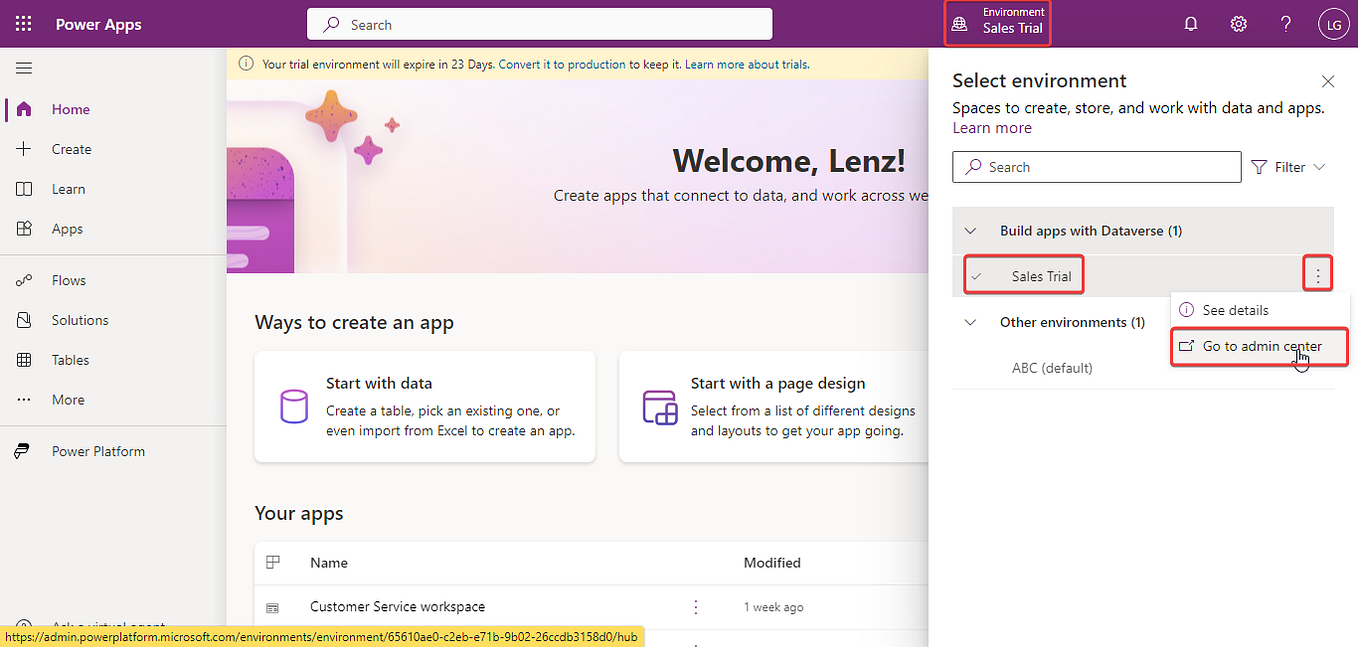
Task: Open Solutions from the left navigation
Action: click(x=80, y=319)
